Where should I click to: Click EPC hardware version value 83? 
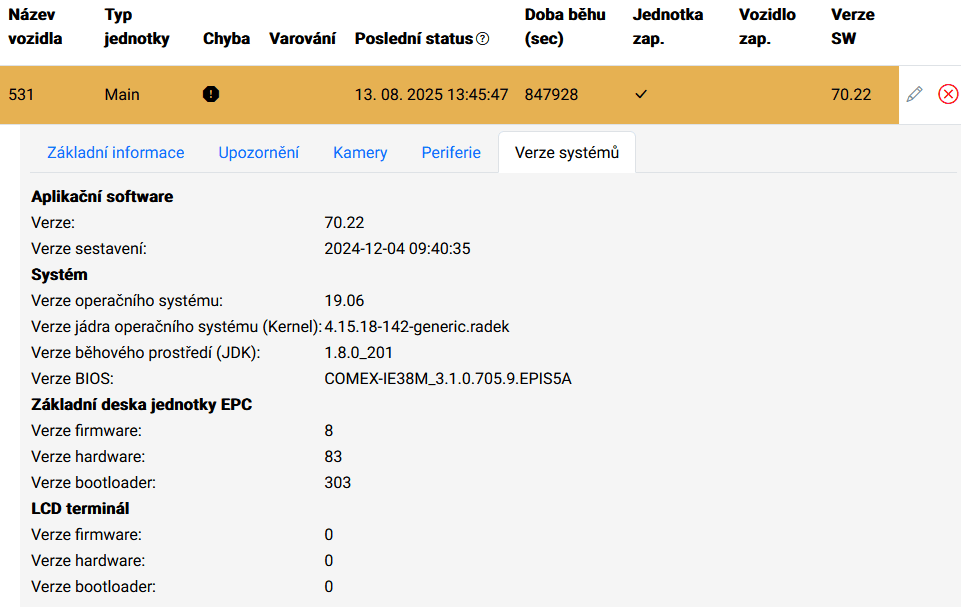(333, 457)
